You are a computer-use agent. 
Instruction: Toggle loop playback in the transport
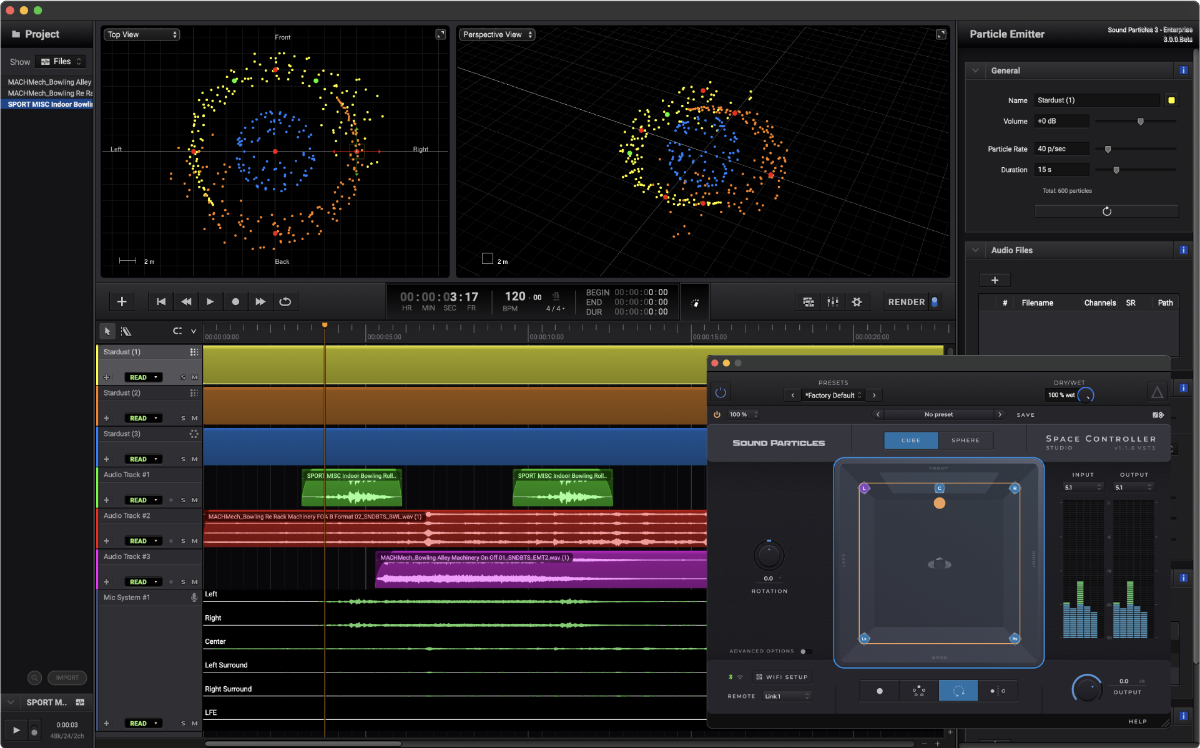285,301
